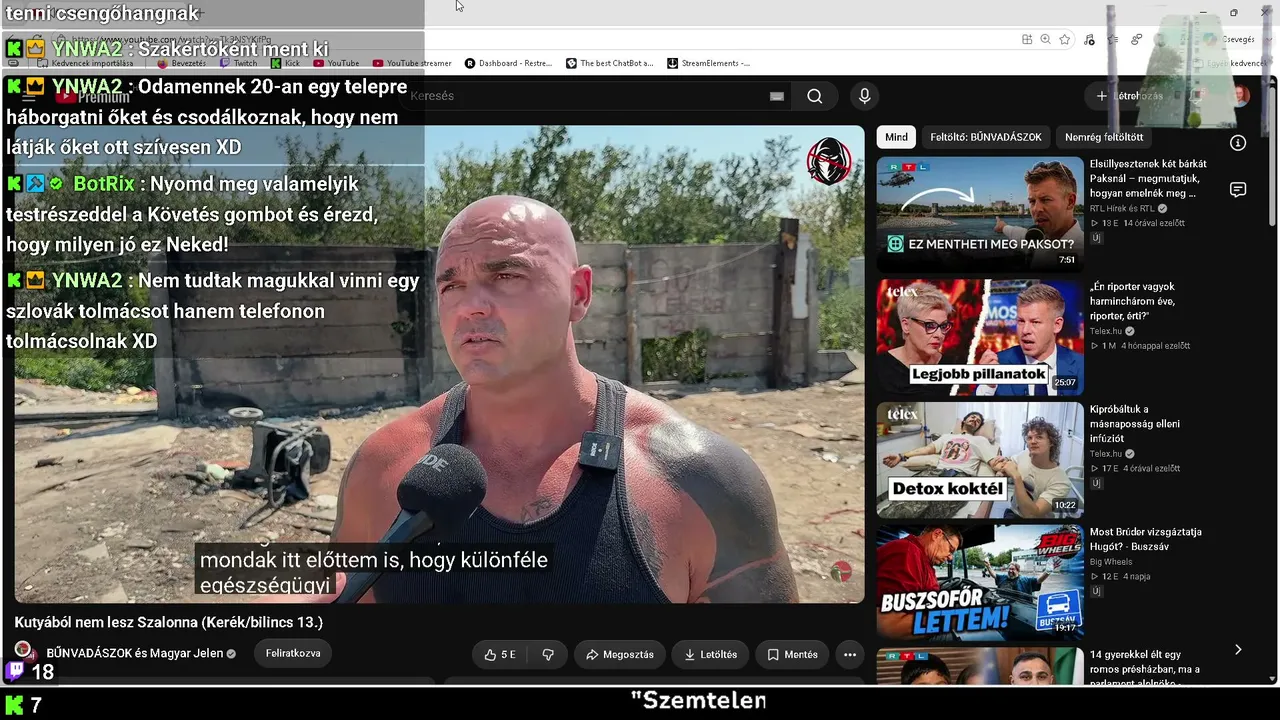Viewport: 1280px width, 720px height.
Task: Open the Detox koktél video thumbnail
Action: coord(980,460)
